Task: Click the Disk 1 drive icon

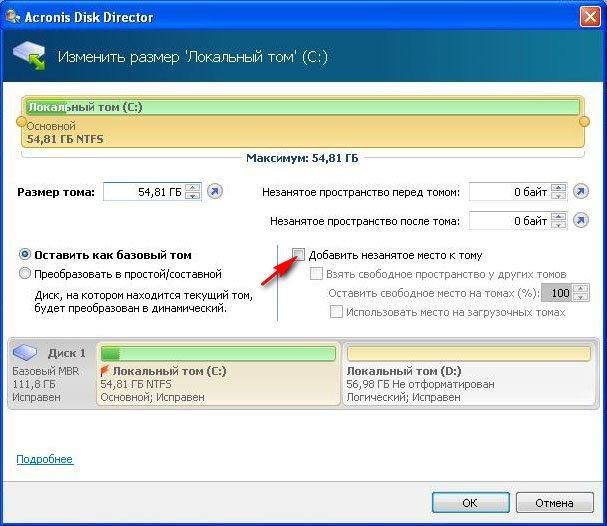Action: pyautogui.click(x=25, y=353)
